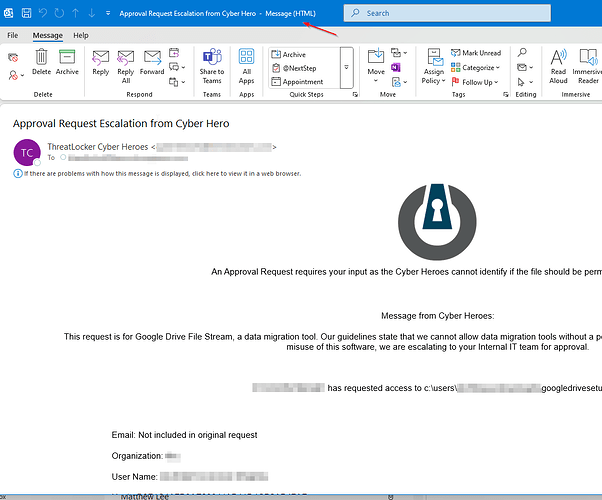Click the ThreatLocker Cyber Heroes sender name
602x500 pixels.
click(98, 147)
